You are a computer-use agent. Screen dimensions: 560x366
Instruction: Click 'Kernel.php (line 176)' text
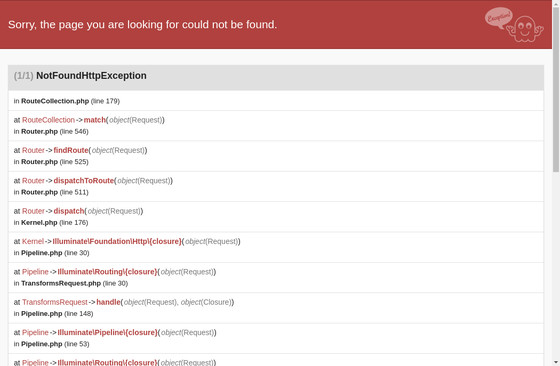(54, 222)
